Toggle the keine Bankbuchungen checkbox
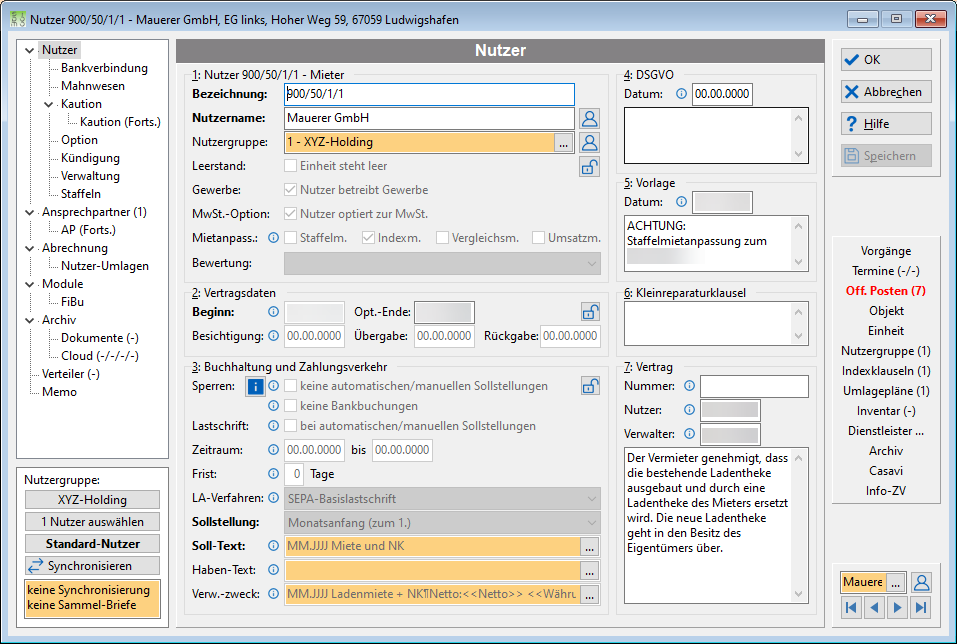The image size is (957, 644). click(x=291, y=406)
